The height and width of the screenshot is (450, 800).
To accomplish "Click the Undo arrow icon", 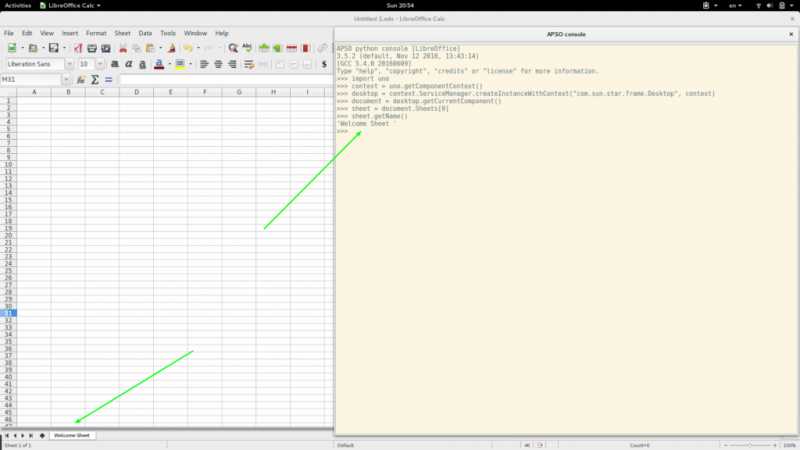I will (188, 48).
